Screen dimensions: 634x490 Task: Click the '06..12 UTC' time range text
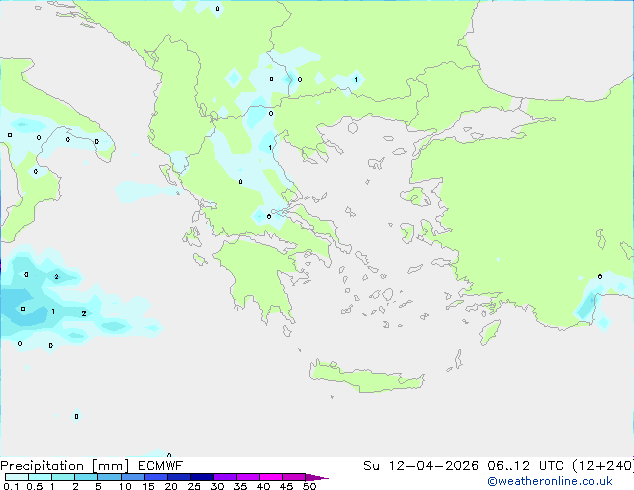525,466
